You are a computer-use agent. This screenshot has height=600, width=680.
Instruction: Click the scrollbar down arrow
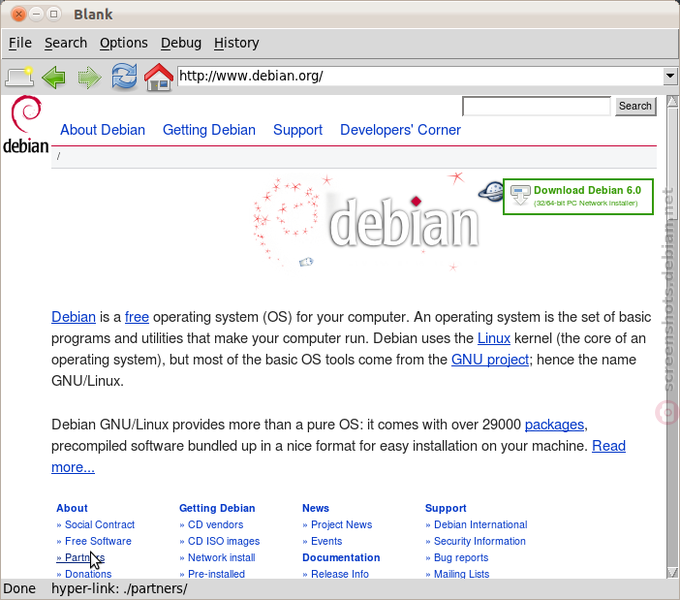click(x=673, y=573)
